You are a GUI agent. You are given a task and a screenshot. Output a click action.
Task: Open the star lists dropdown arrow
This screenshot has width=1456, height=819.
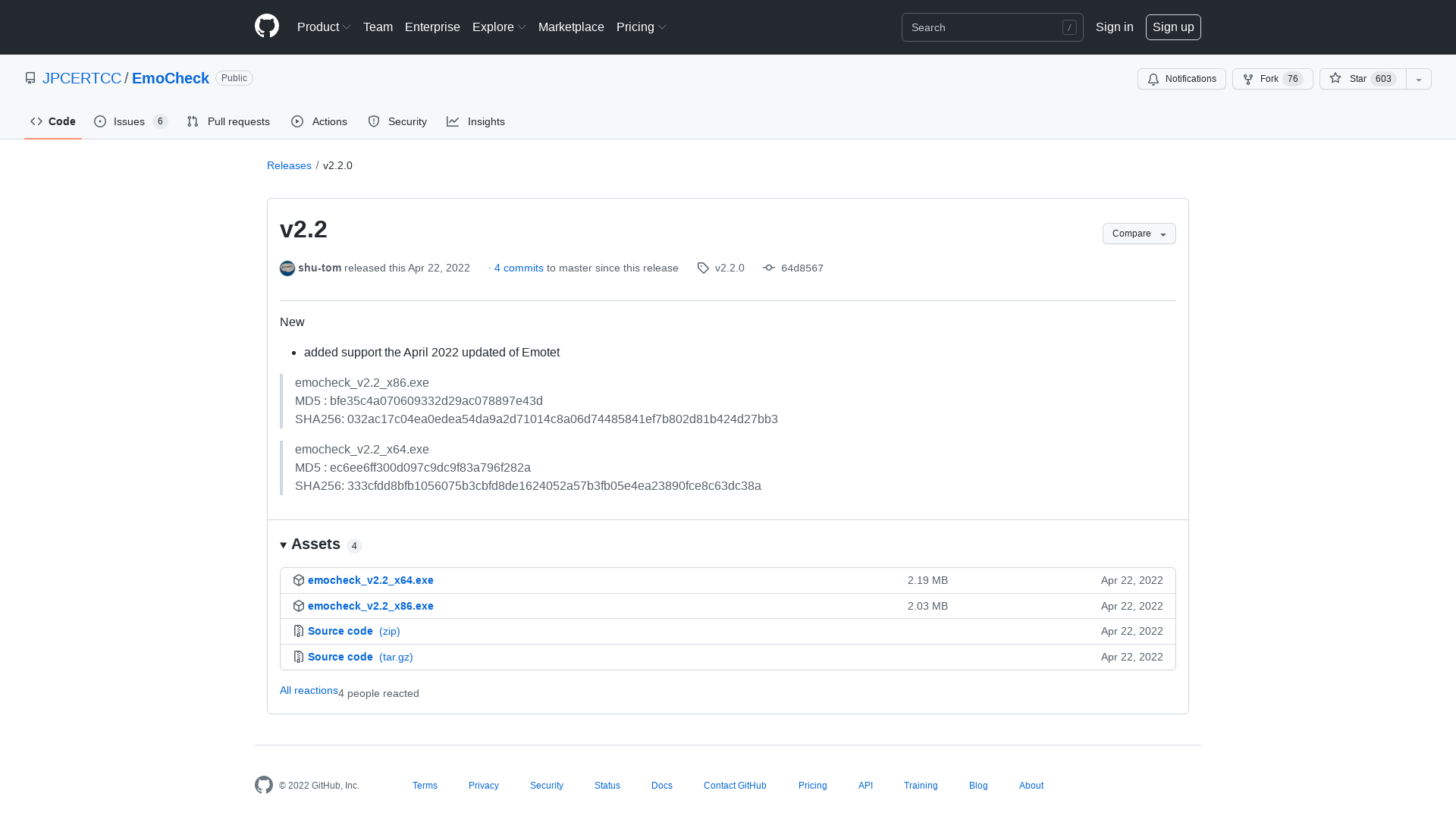point(1419,79)
